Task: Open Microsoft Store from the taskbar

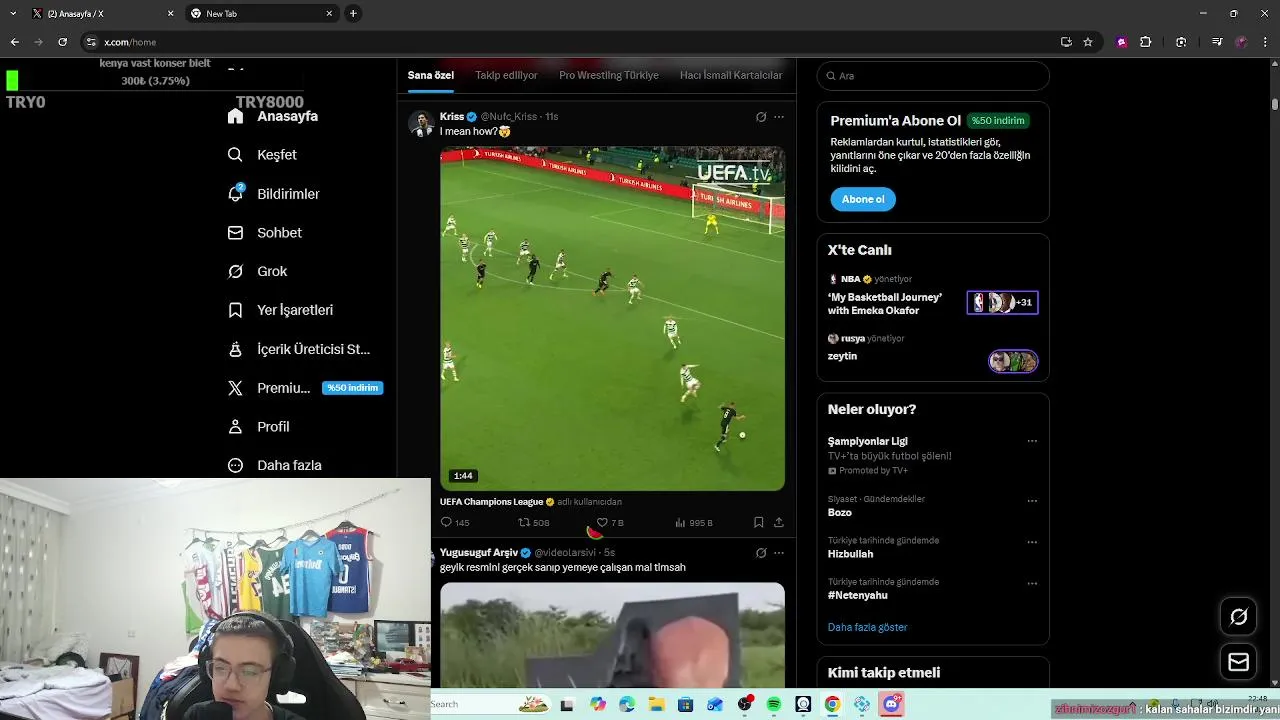Action: (x=685, y=705)
